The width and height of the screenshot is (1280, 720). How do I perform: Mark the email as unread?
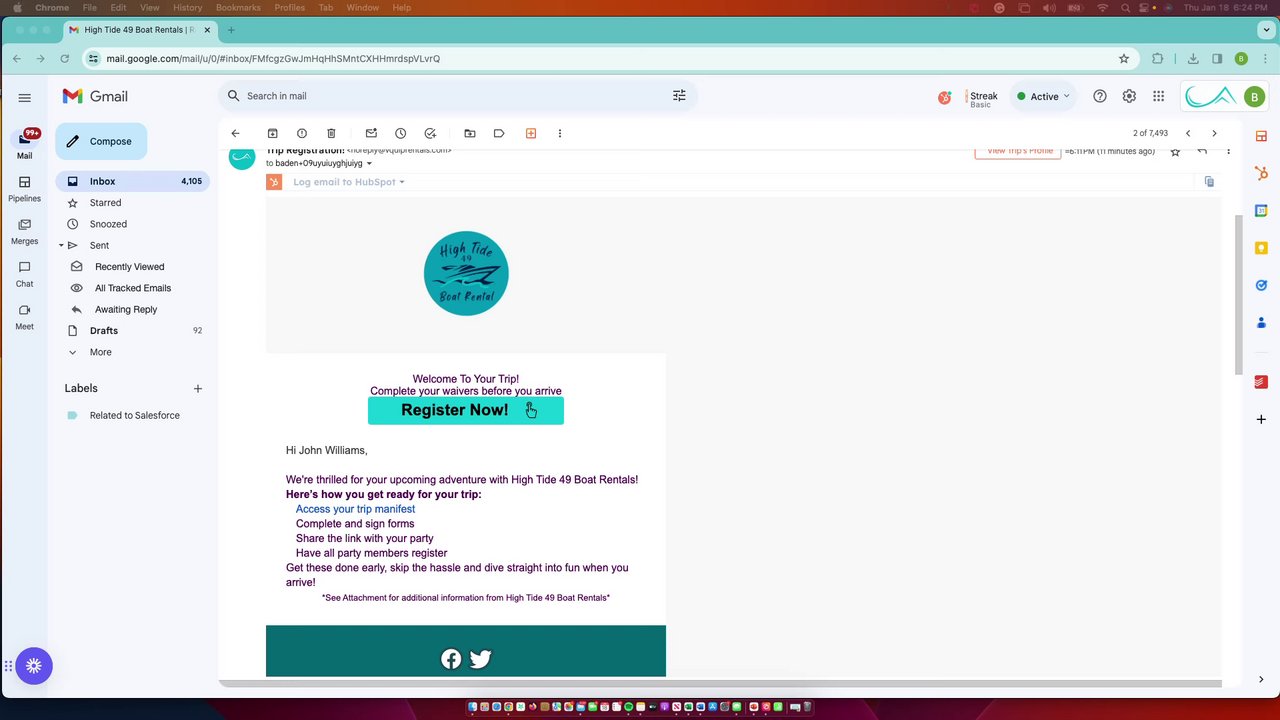pos(371,133)
